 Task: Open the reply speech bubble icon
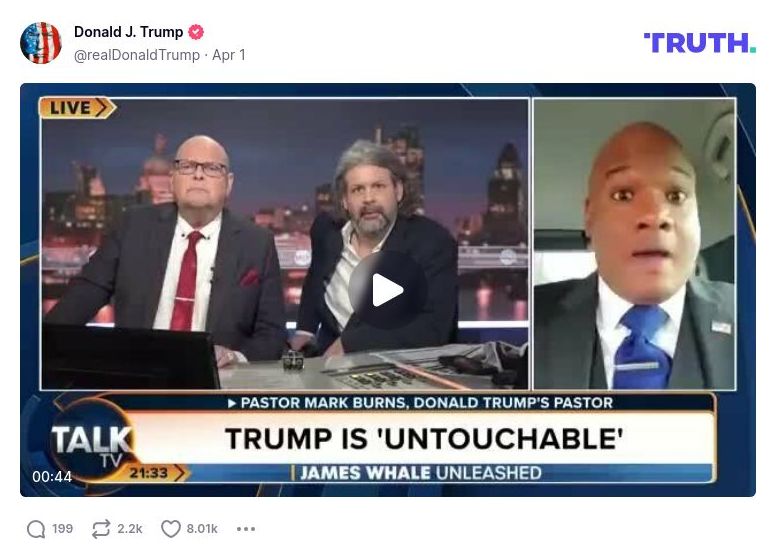coord(36,529)
